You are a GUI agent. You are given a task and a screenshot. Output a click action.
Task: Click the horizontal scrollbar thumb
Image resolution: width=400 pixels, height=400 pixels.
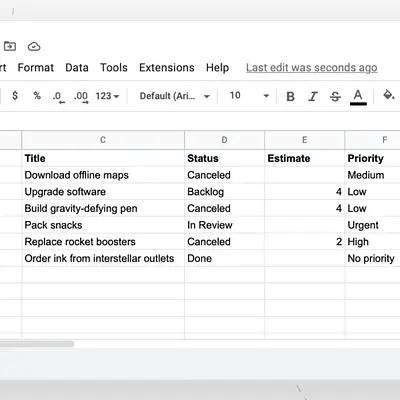tap(37, 344)
